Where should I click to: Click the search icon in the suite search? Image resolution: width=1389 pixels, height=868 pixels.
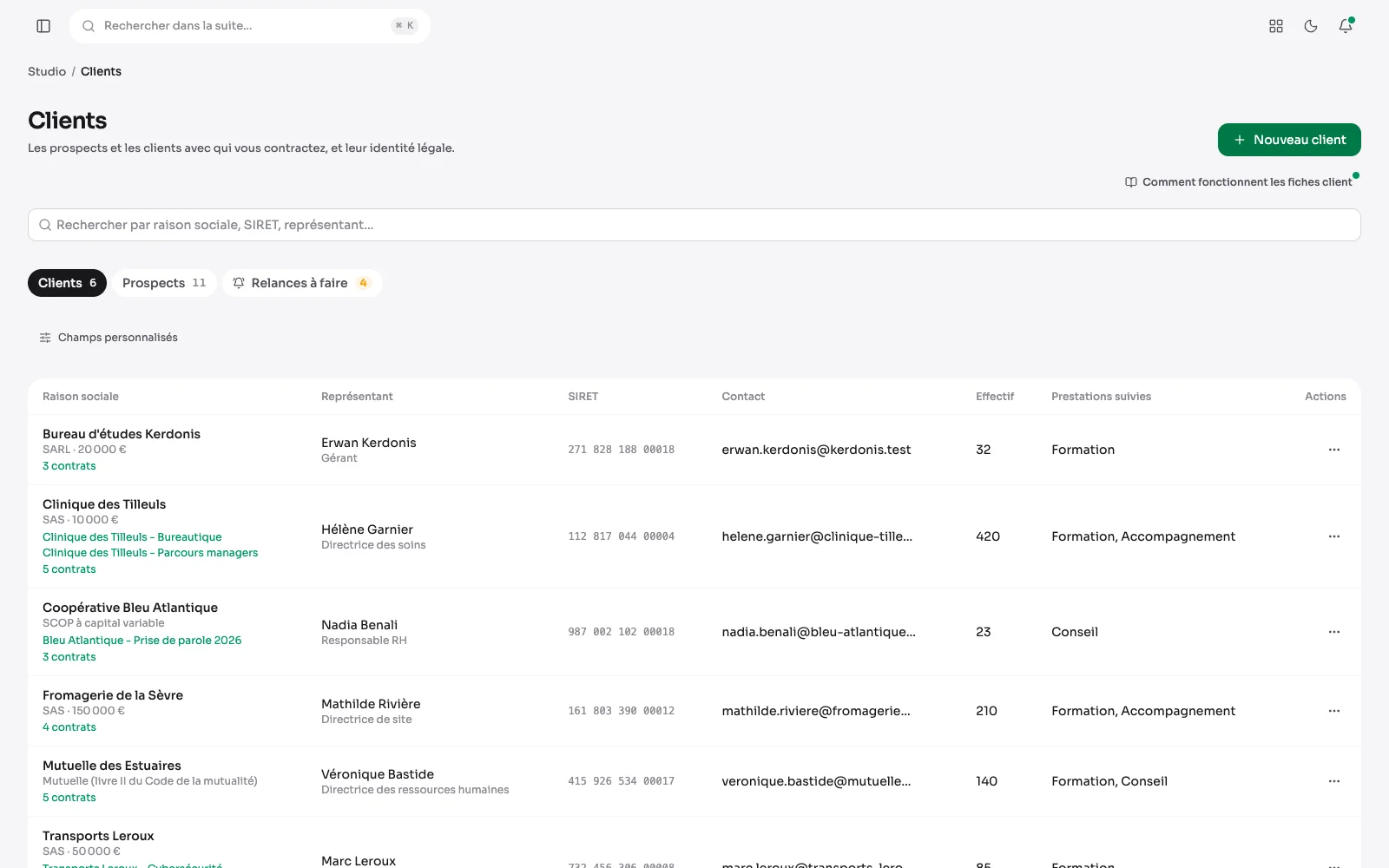click(x=89, y=26)
